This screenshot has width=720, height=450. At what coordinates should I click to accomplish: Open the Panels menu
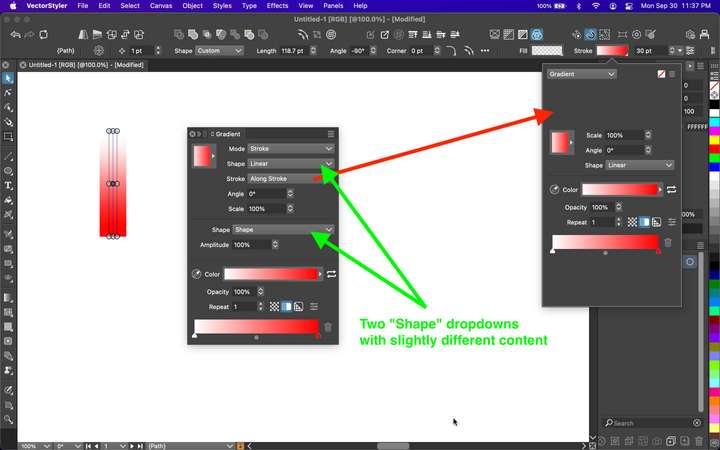coord(333,6)
